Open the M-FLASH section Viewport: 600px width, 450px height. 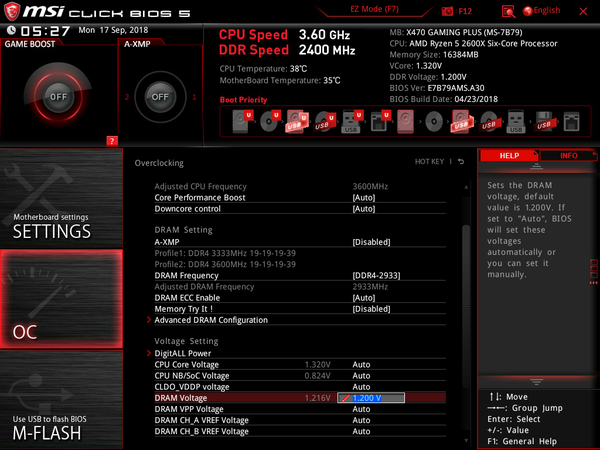tap(61, 399)
